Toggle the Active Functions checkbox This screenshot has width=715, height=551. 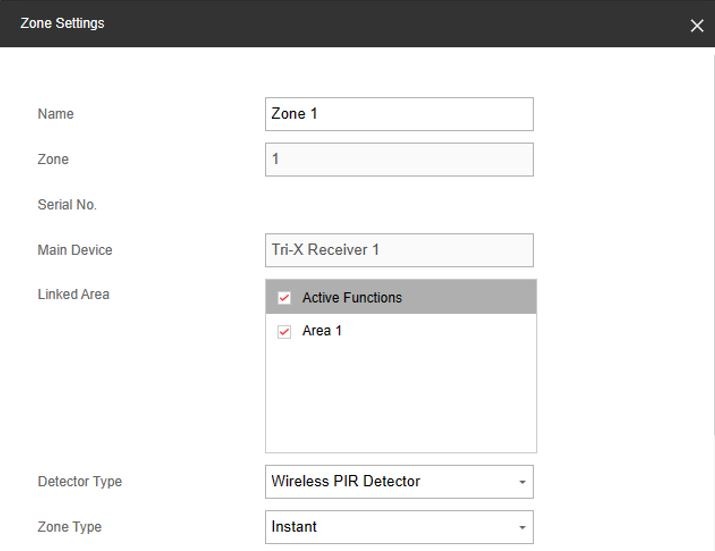[284, 298]
